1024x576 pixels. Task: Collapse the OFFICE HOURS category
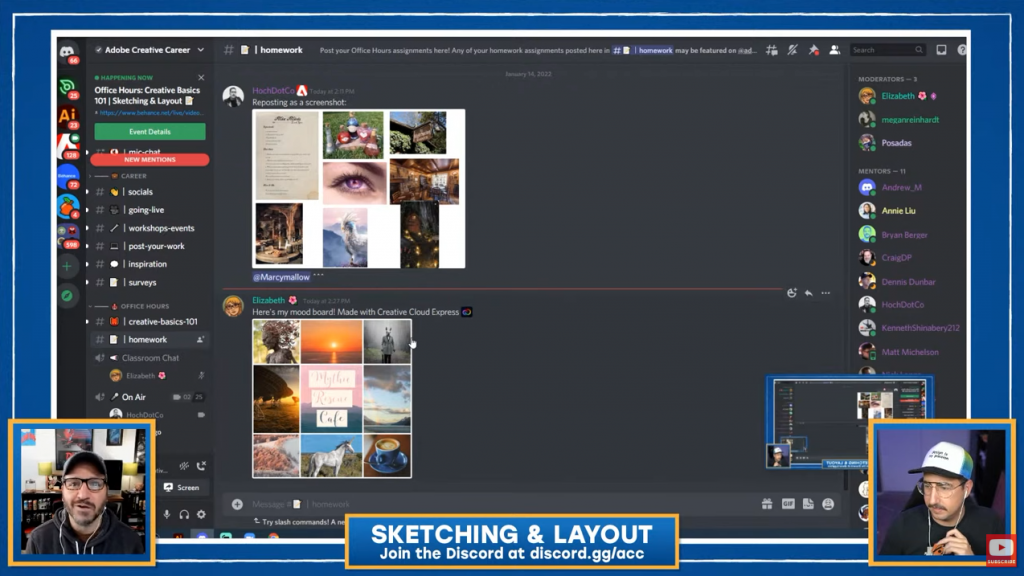130,306
